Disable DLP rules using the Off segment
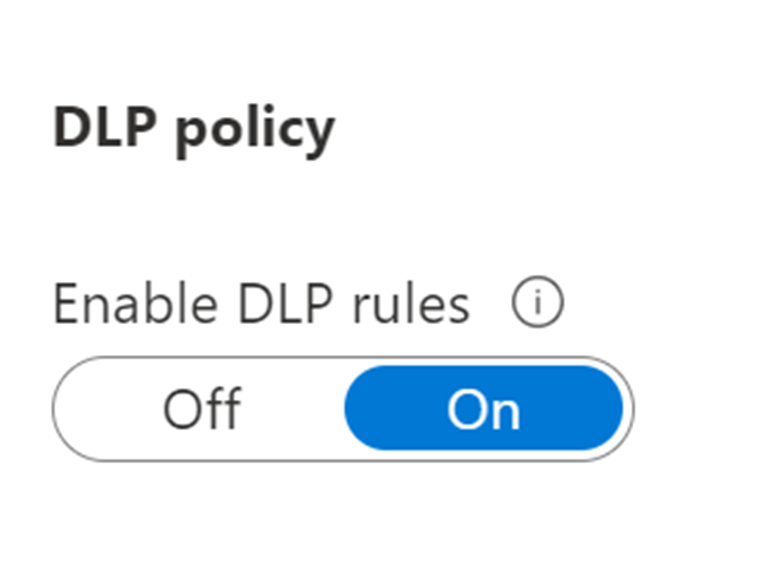This screenshot has height=580, width=781. (202, 409)
